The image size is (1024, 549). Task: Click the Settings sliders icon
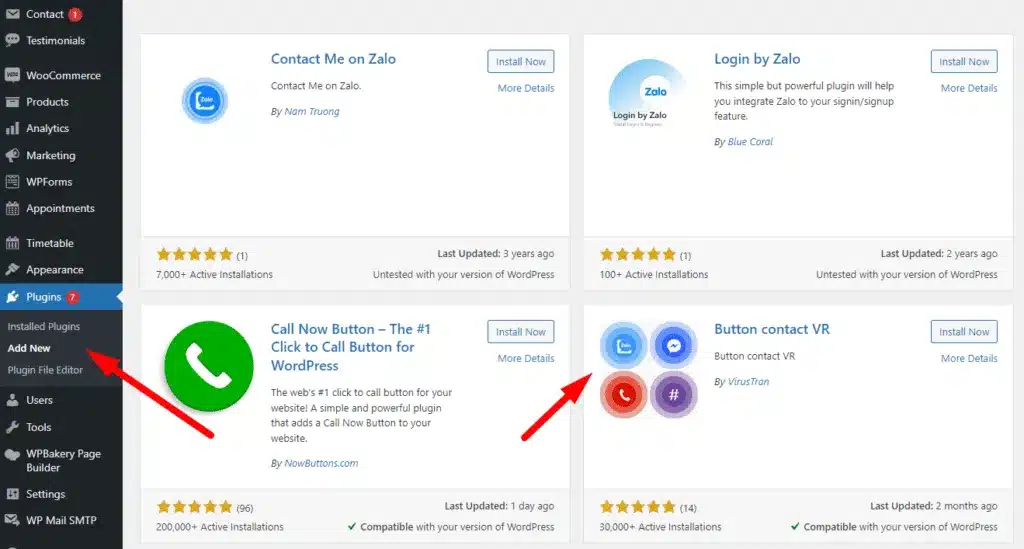(x=12, y=494)
